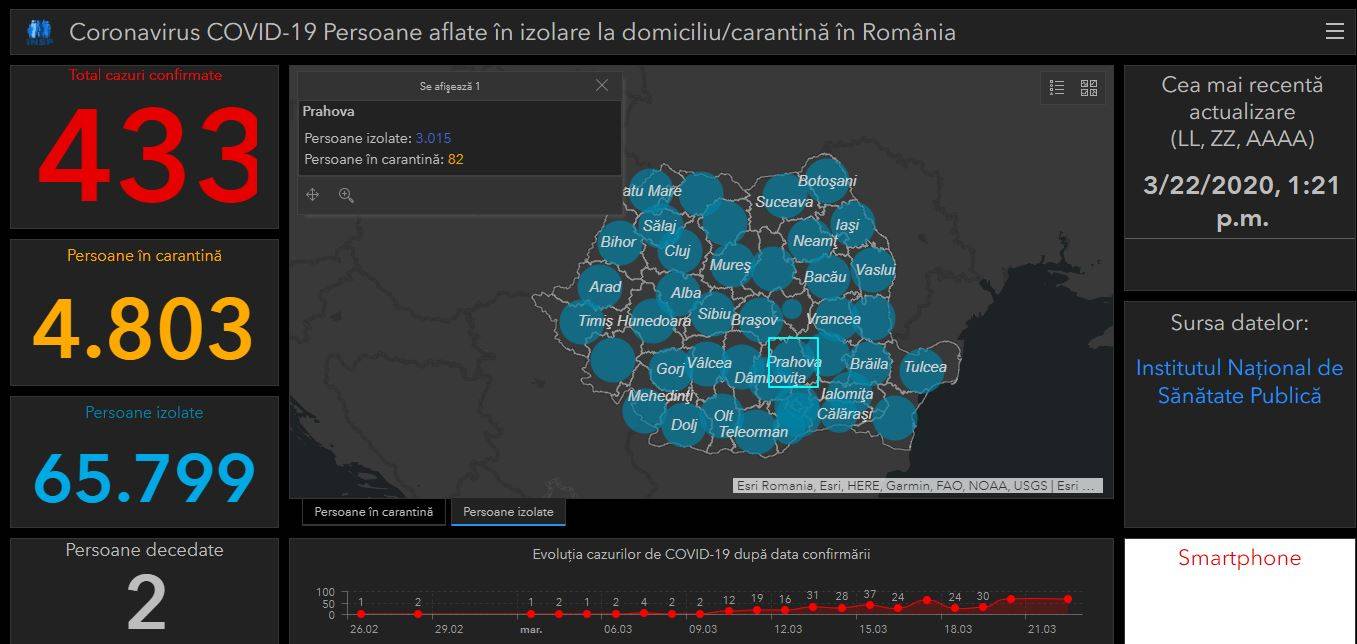Click the INSP logo in the header

[38, 30]
